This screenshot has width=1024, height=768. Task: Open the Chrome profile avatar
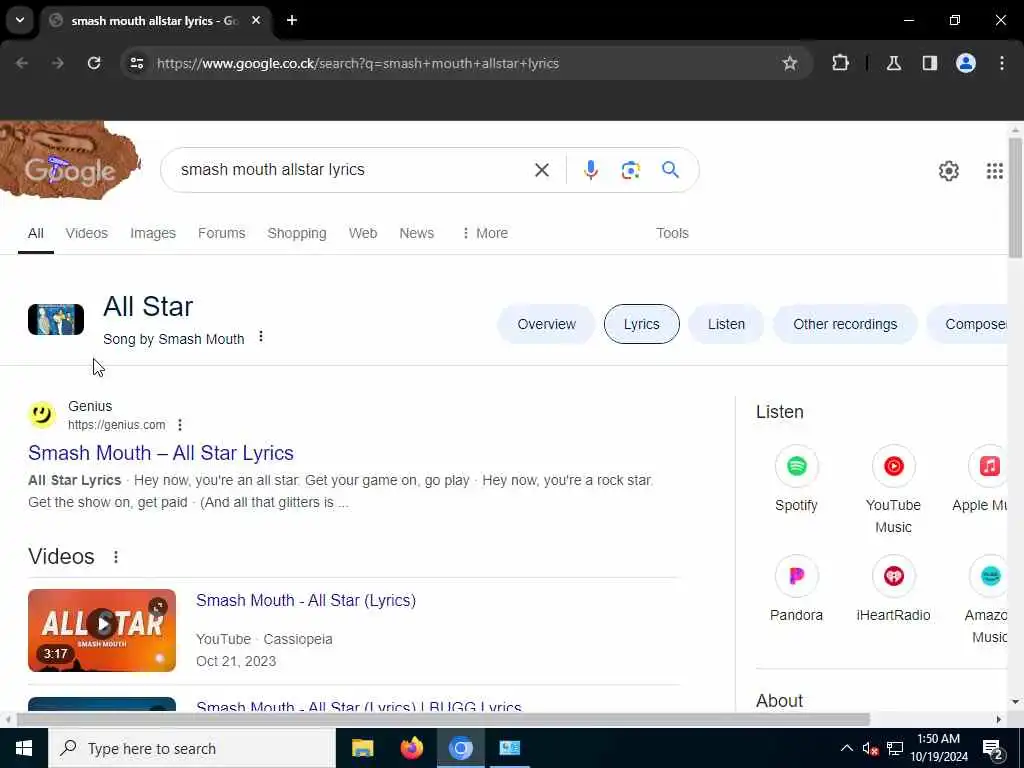[965, 63]
